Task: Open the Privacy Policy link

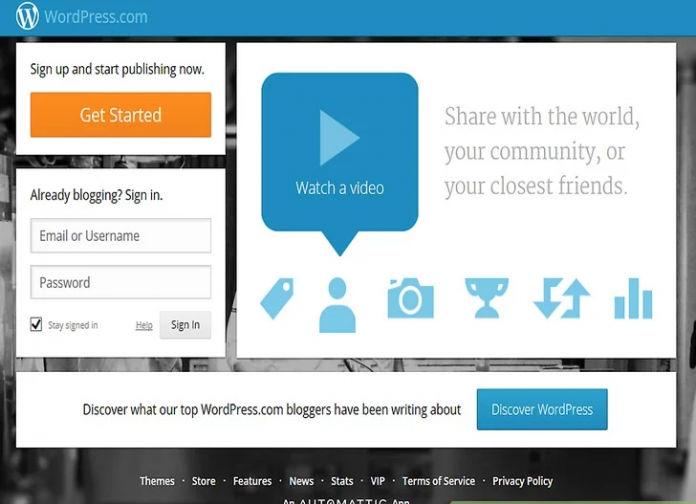Action: 522,481
